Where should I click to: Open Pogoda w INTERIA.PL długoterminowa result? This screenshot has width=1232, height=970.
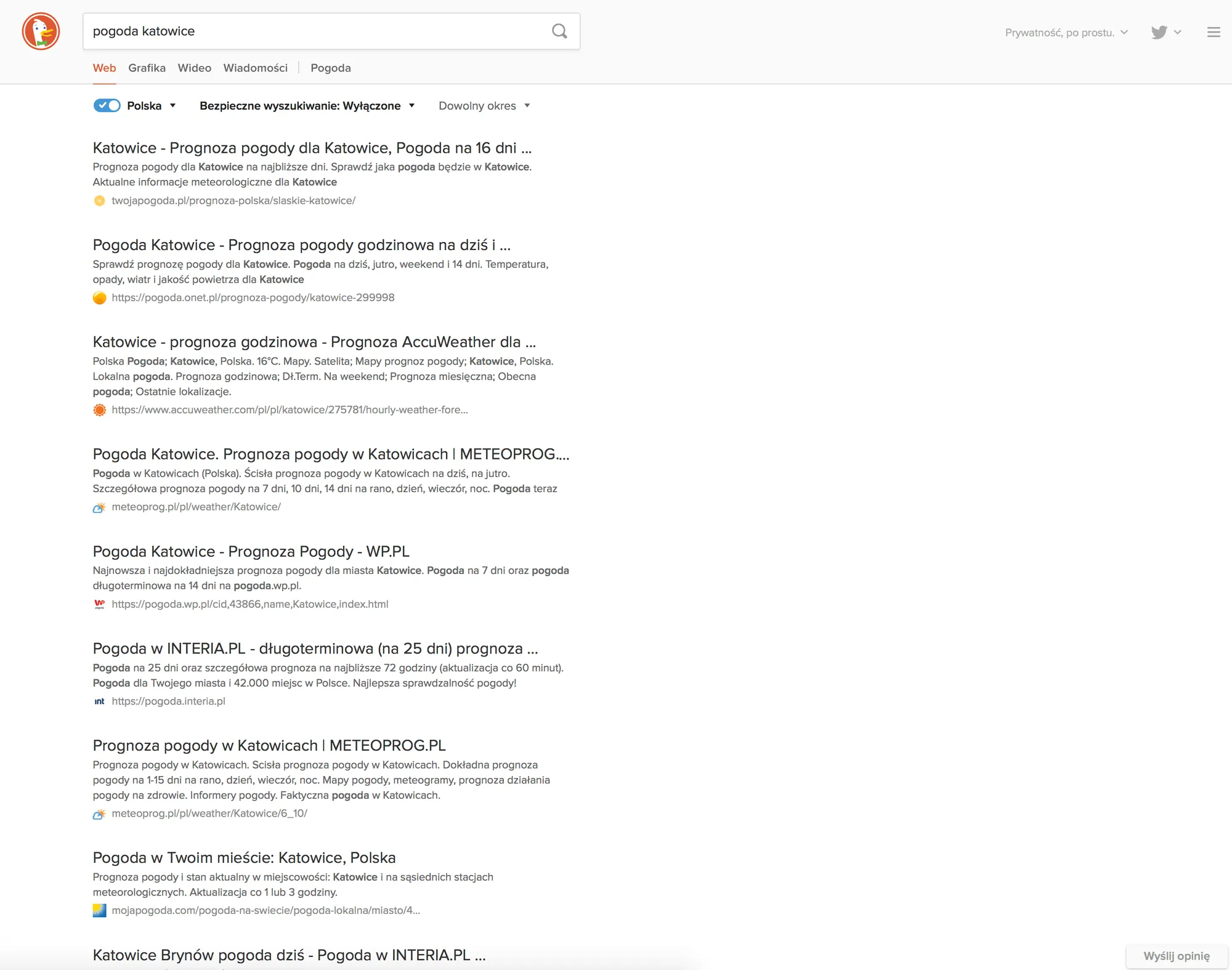315,649
